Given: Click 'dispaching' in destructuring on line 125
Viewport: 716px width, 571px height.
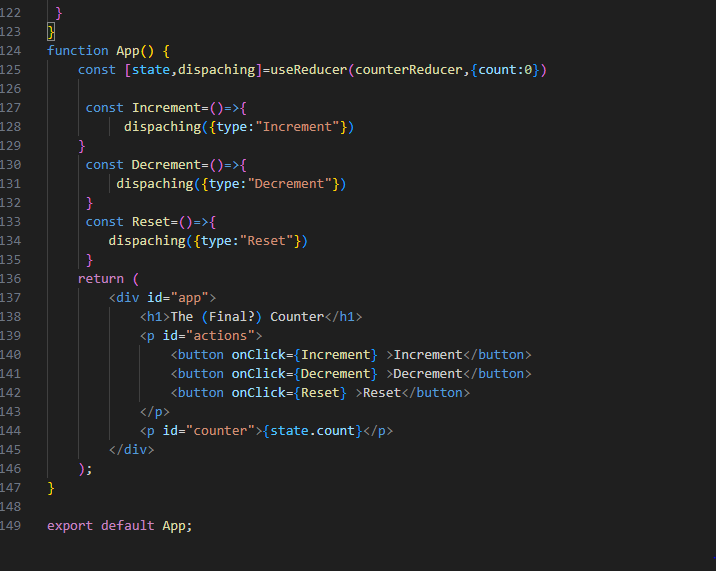Looking at the screenshot, I should (x=216, y=70).
